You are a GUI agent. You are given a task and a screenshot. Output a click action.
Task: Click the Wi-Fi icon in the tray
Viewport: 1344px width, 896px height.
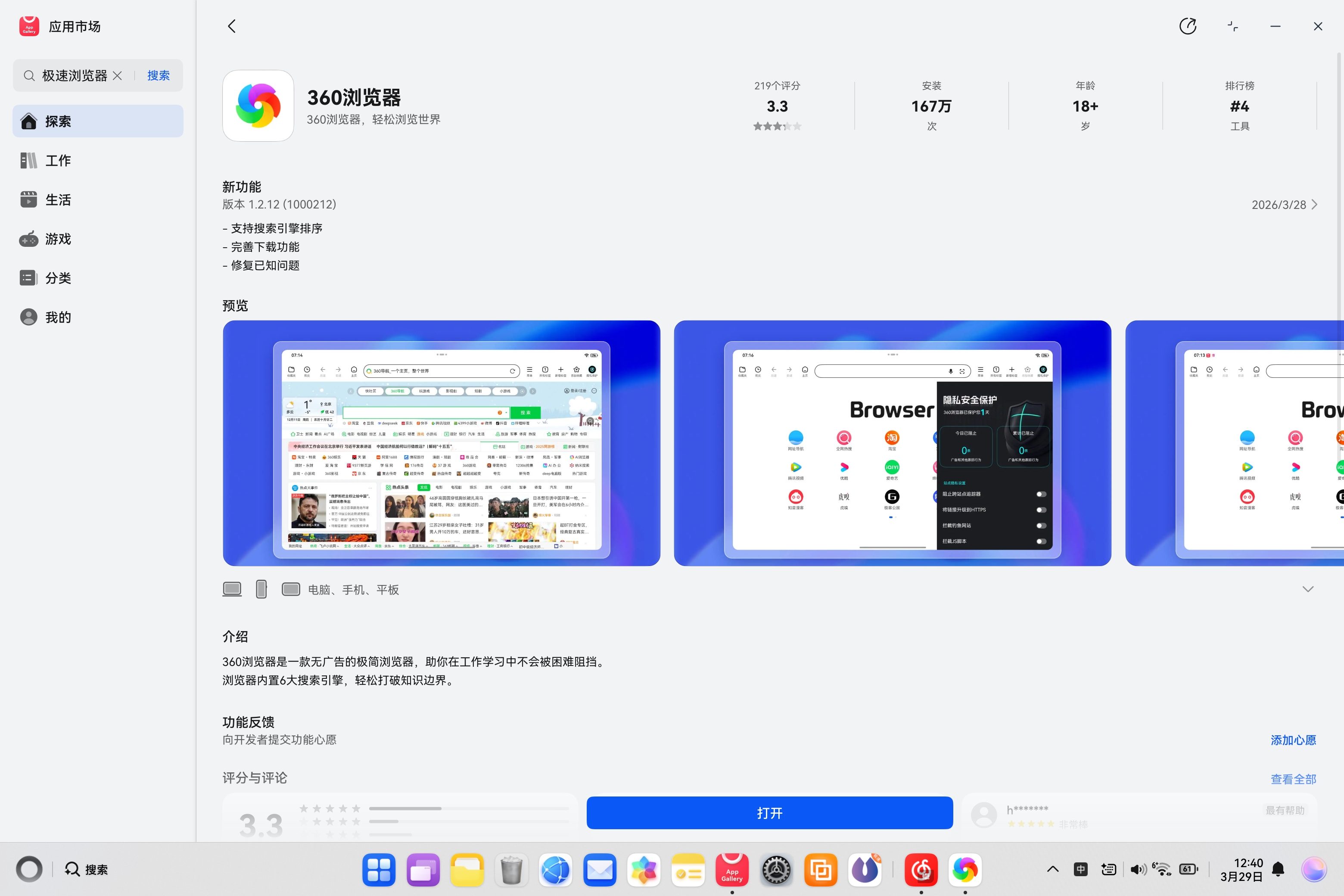pos(1162,868)
